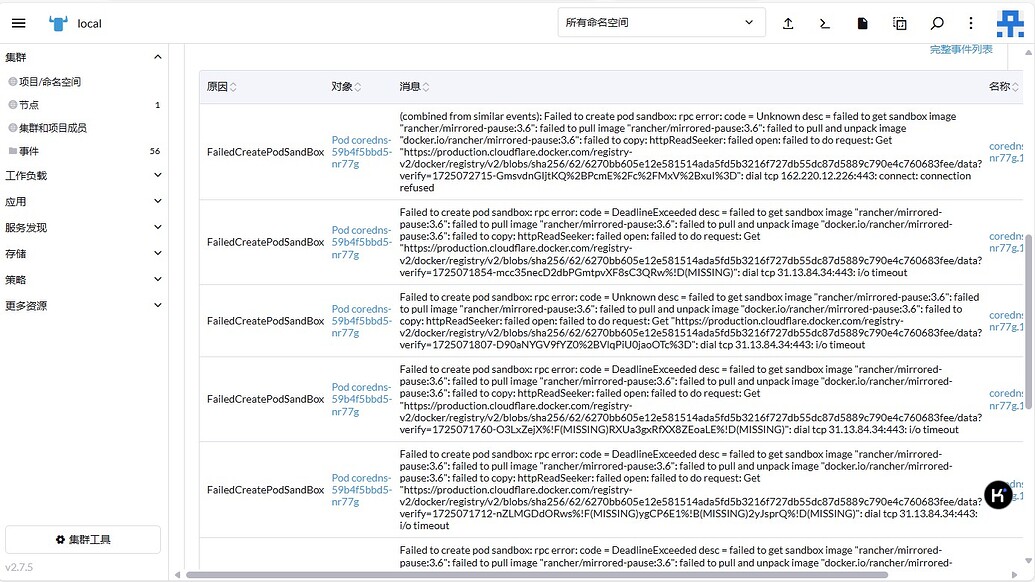Open the main navigation hamburger menu

click(18, 22)
